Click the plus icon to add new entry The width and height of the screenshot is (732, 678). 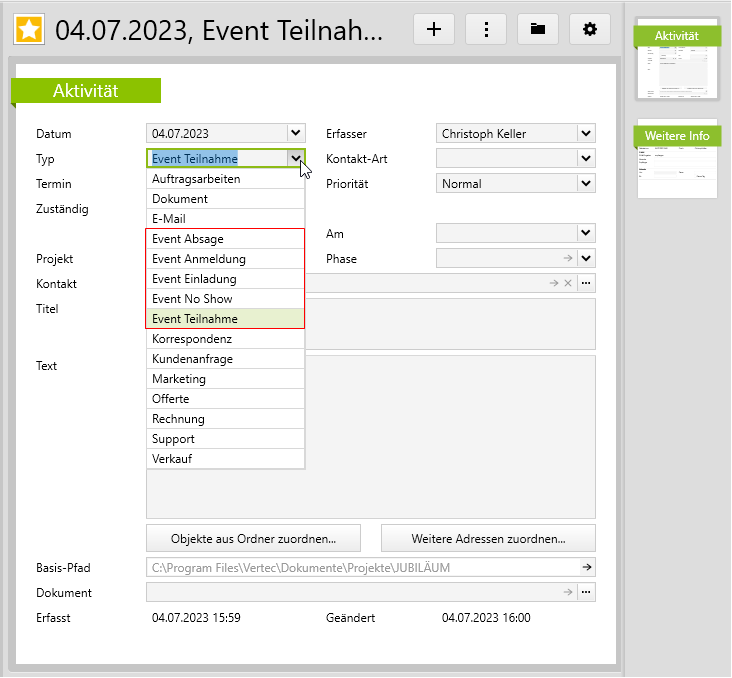pos(434,30)
